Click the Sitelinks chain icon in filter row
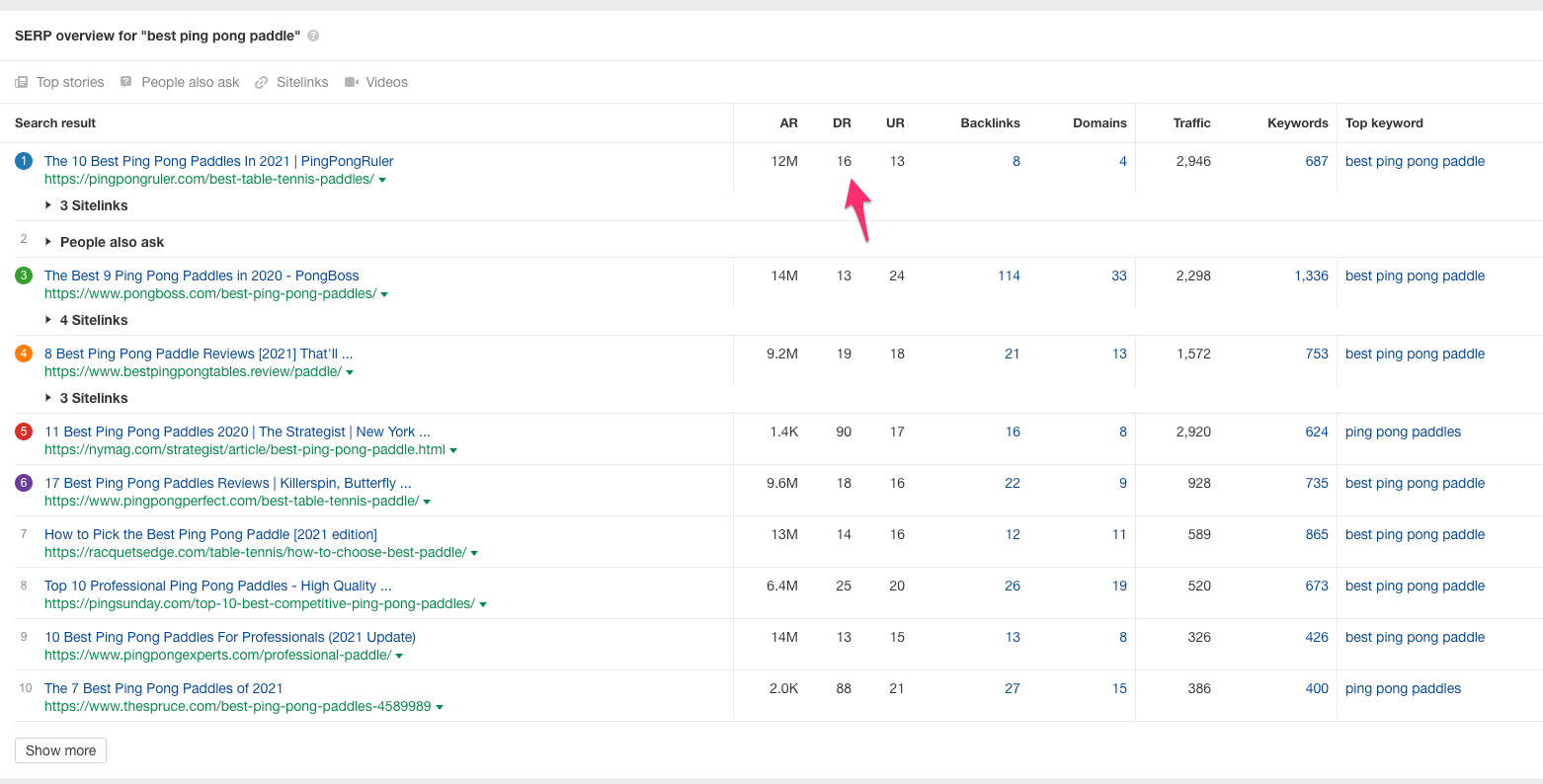 tap(262, 82)
